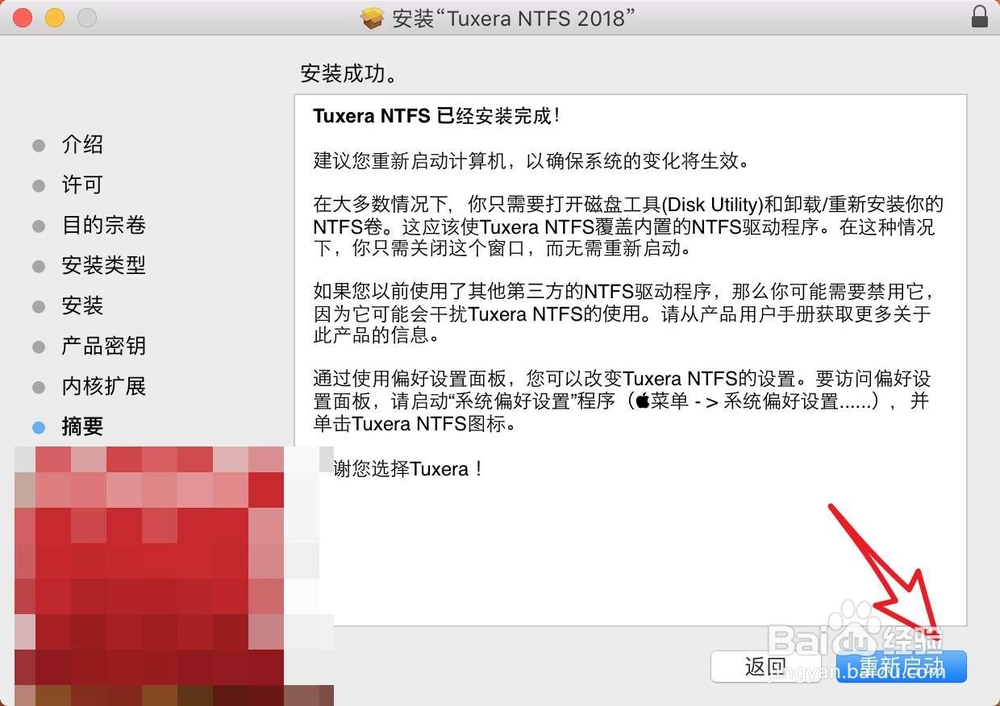The width and height of the screenshot is (1000, 706).
Task: Click the window title '安装 Tuxera NTFS 2018'
Action: (513, 18)
